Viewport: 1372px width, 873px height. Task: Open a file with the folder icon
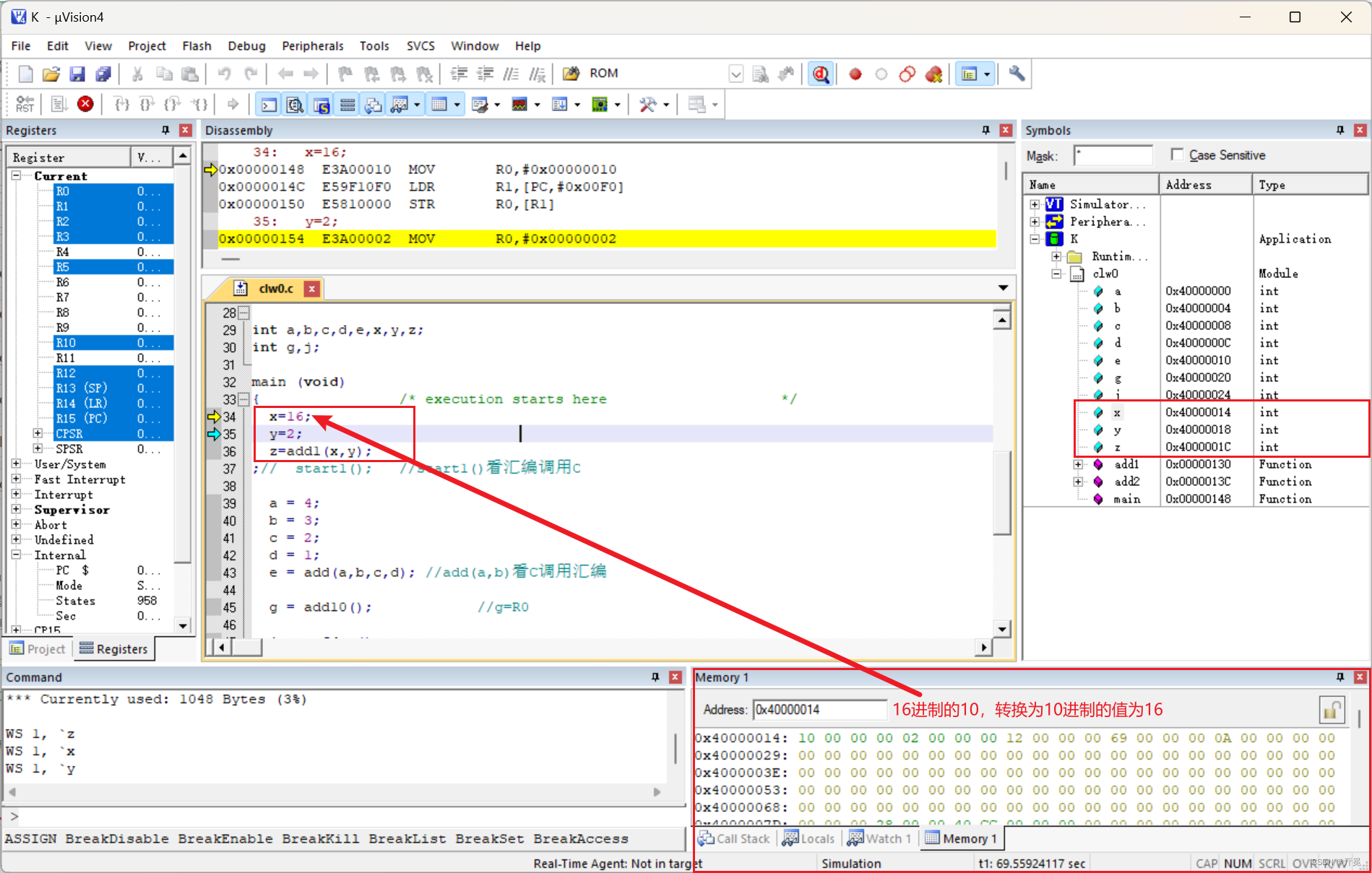click(x=51, y=74)
